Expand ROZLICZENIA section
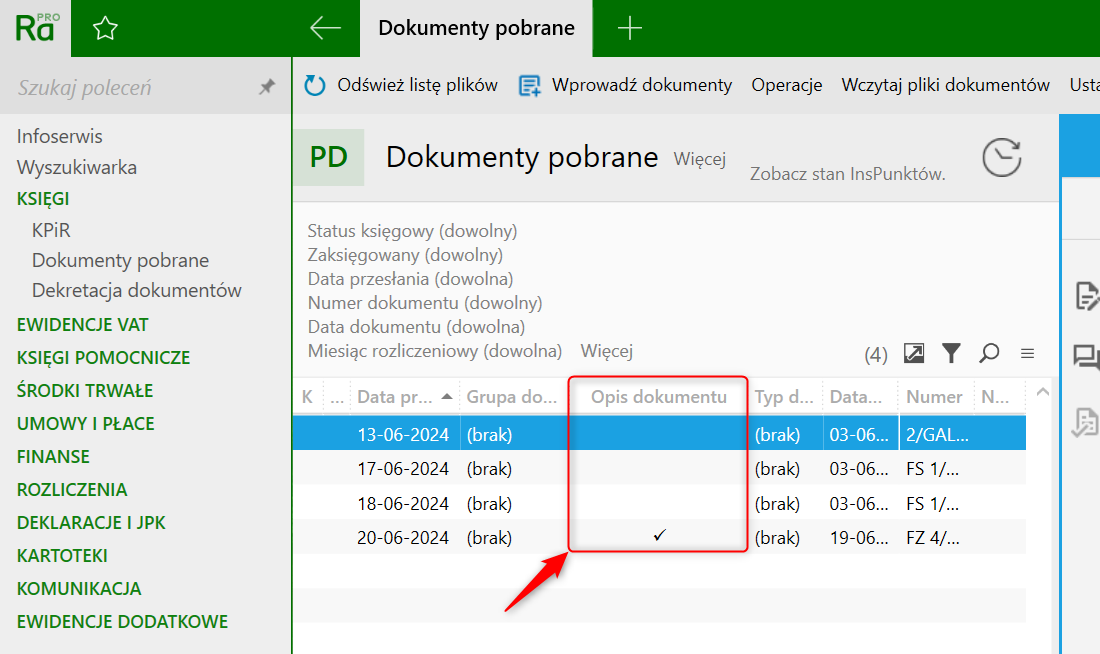Image resolution: width=1100 pixels, height=654 pixels. click(x=72, y=490)
